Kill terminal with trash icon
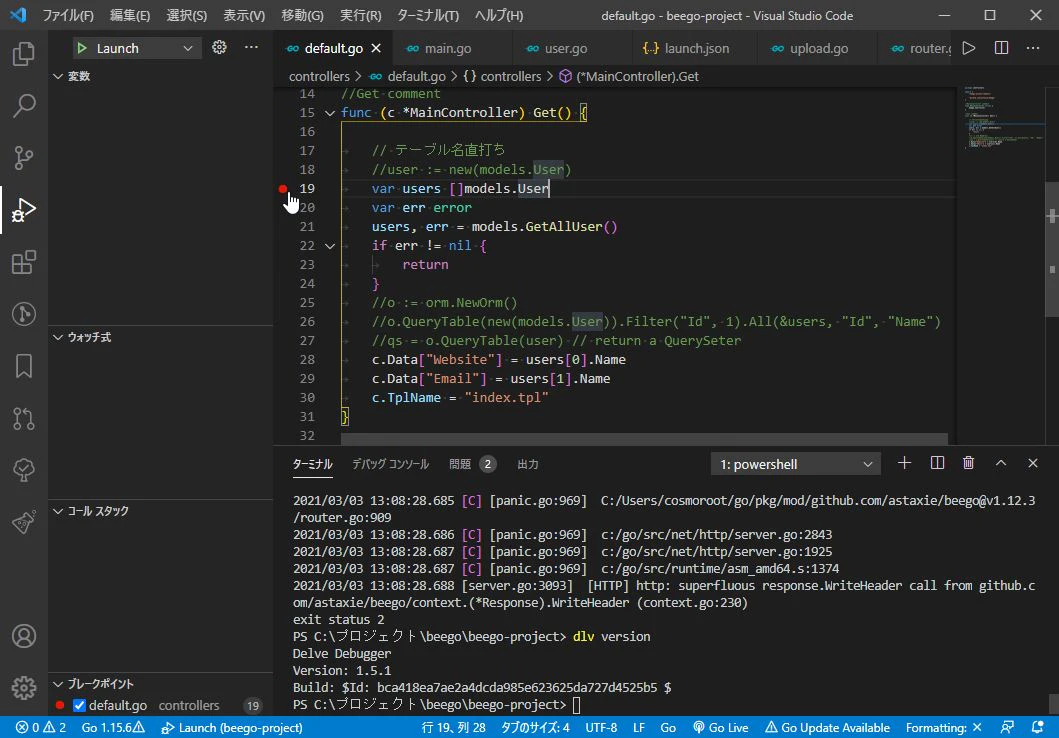The image size is (1059, 738). coord(968,463)
